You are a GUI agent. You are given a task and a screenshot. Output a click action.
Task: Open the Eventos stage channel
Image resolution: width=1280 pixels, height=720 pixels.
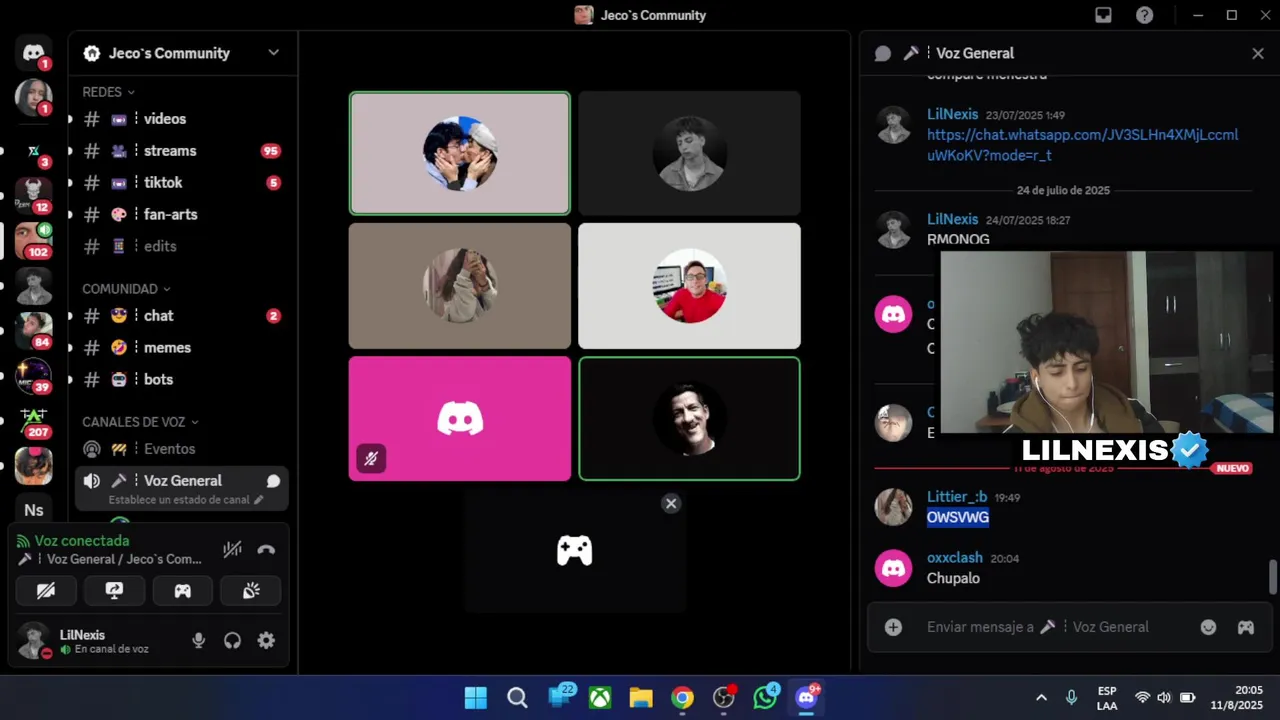(182, 450)
